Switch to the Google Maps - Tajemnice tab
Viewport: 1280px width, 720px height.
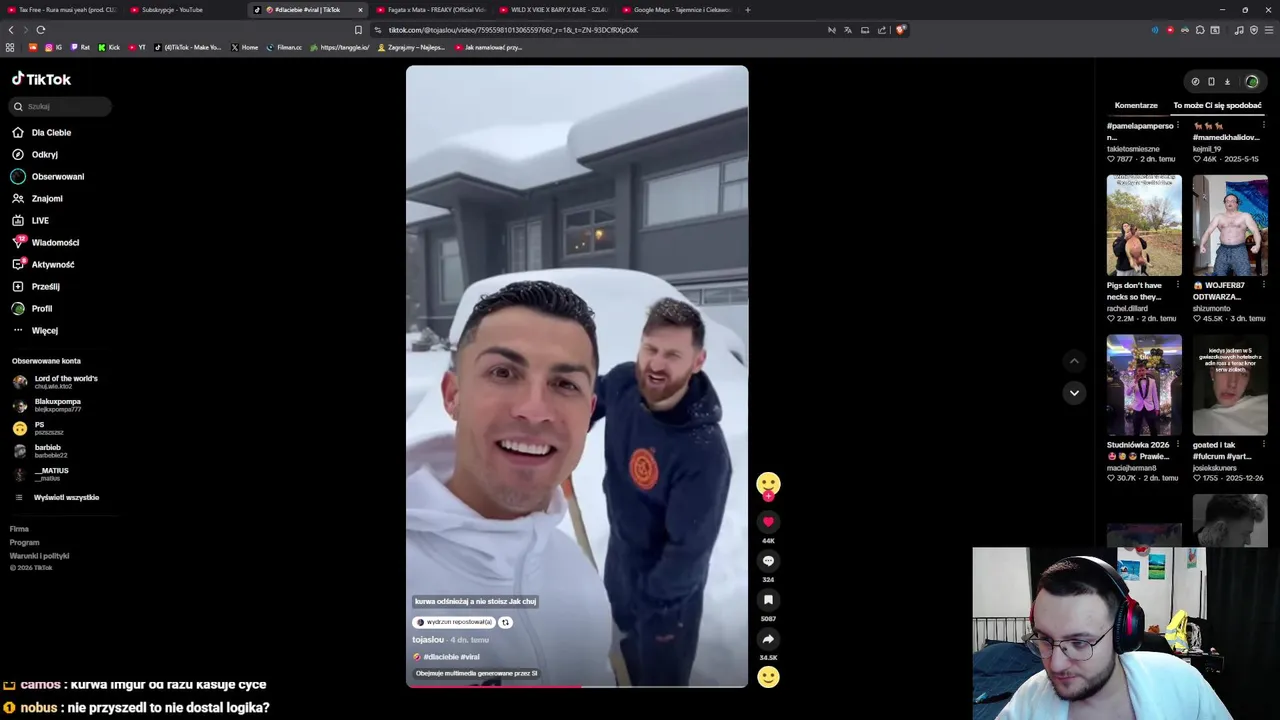tap(675, 10)
